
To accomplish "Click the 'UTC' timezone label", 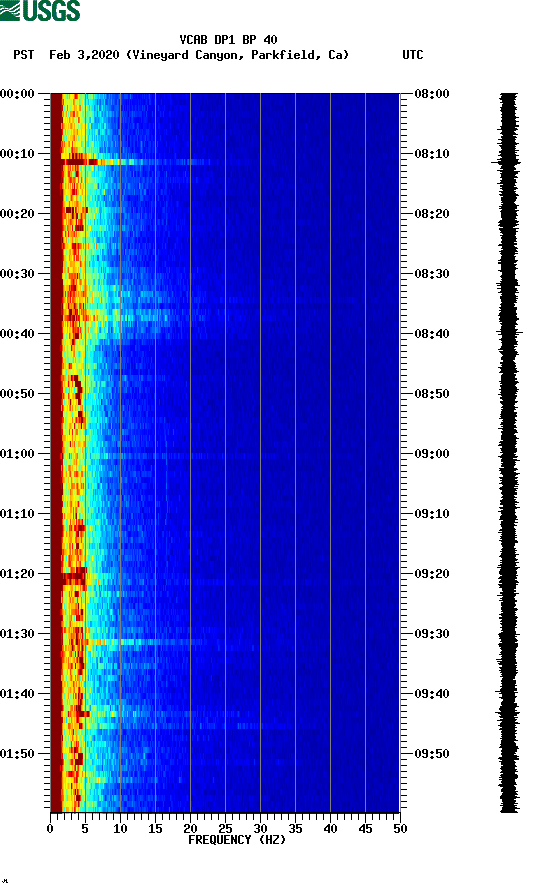I will point(413,55).
